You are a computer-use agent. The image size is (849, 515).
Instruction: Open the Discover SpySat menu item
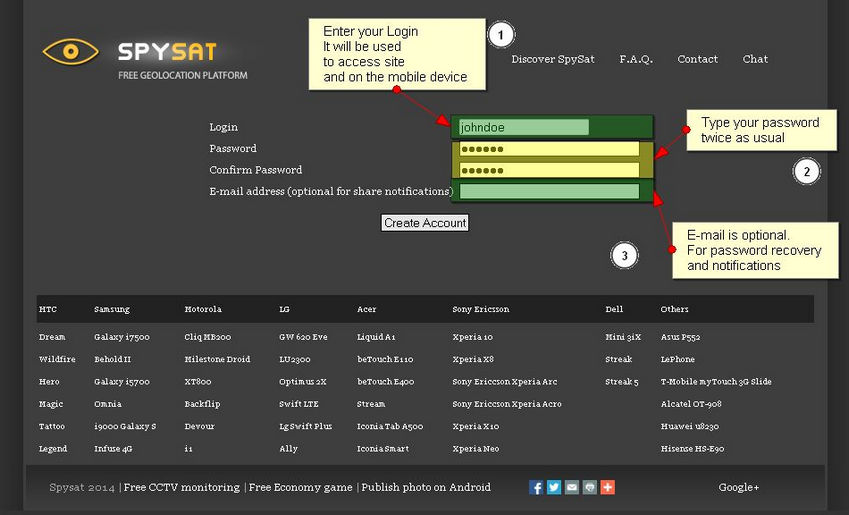coord(553,59)
